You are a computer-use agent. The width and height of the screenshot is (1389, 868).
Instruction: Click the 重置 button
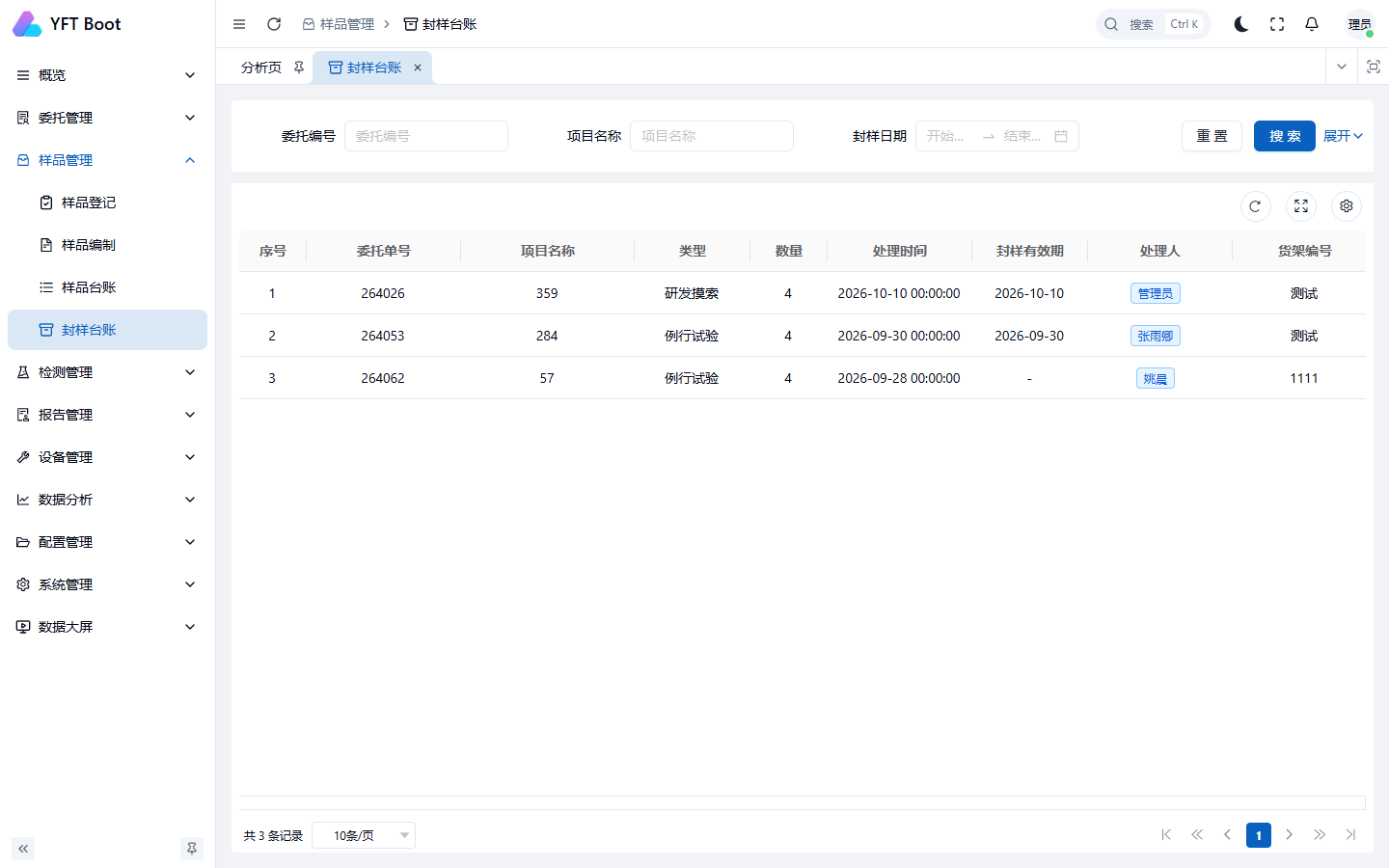click(1212, 136)
